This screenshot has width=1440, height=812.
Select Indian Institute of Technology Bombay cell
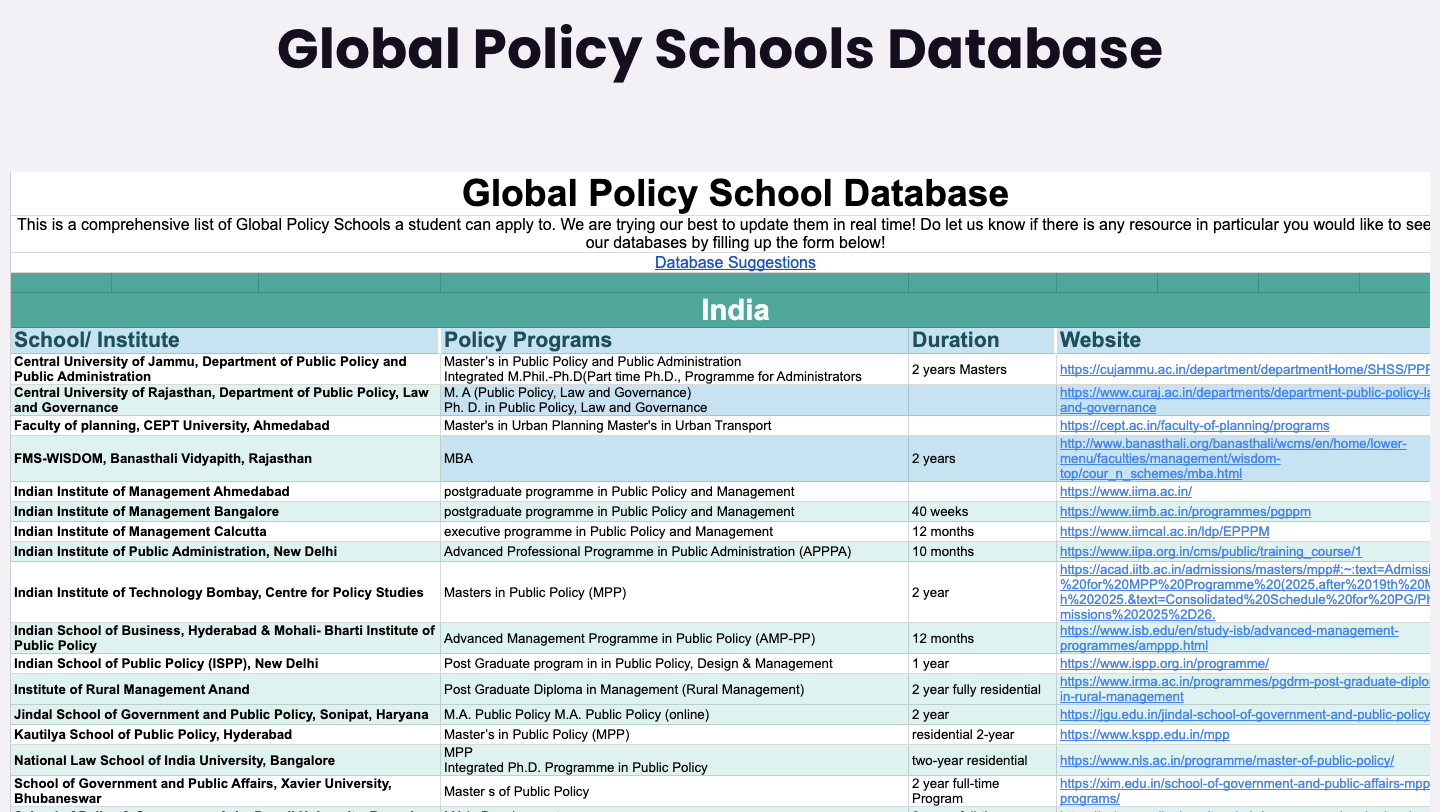[x=226, y=592]
